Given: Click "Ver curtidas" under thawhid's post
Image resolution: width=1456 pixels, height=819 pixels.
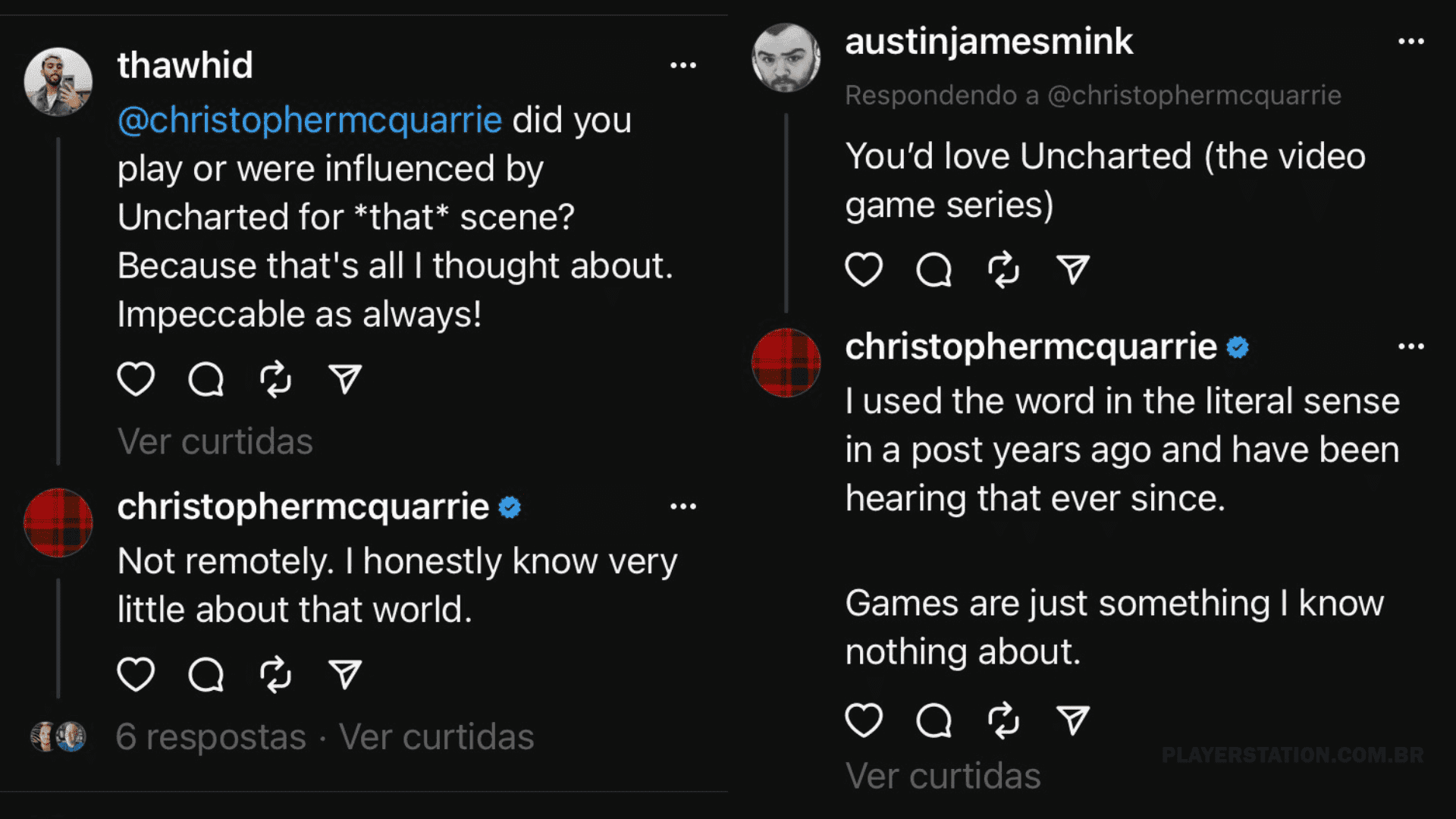Looking at the screenshot, I should pyautogui.click(x=215, y=441).
